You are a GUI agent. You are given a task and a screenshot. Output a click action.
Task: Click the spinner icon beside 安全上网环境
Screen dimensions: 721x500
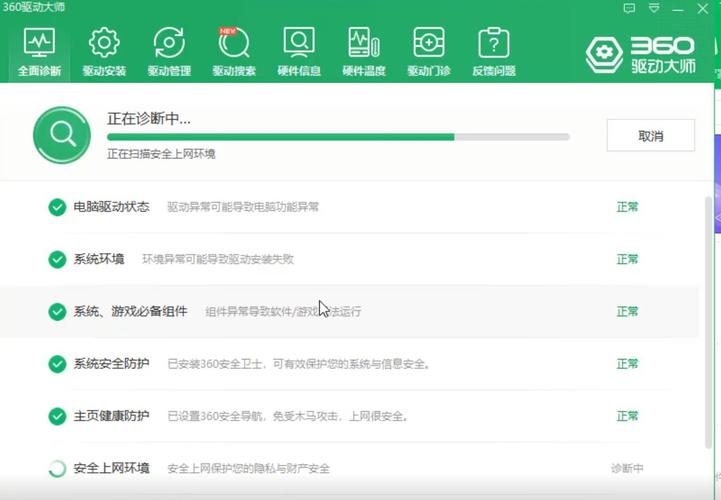click(57, 469)
